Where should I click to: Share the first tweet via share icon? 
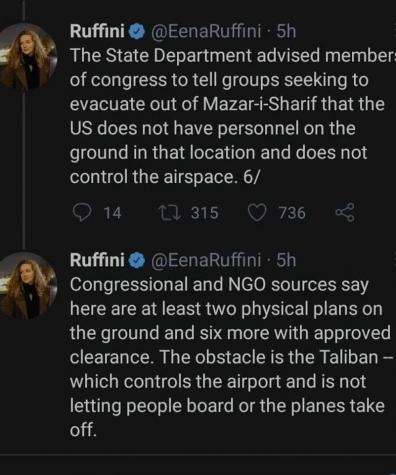[x=345, y=213]
